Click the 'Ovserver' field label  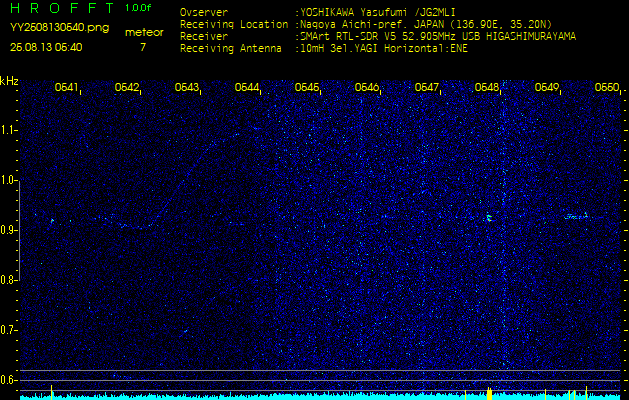coord(204,12)
